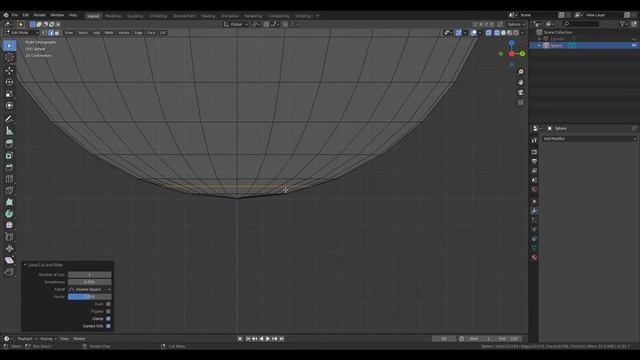Toggle the Clamp checkbox
The image size is (640, 360).
tap(108, 319)
